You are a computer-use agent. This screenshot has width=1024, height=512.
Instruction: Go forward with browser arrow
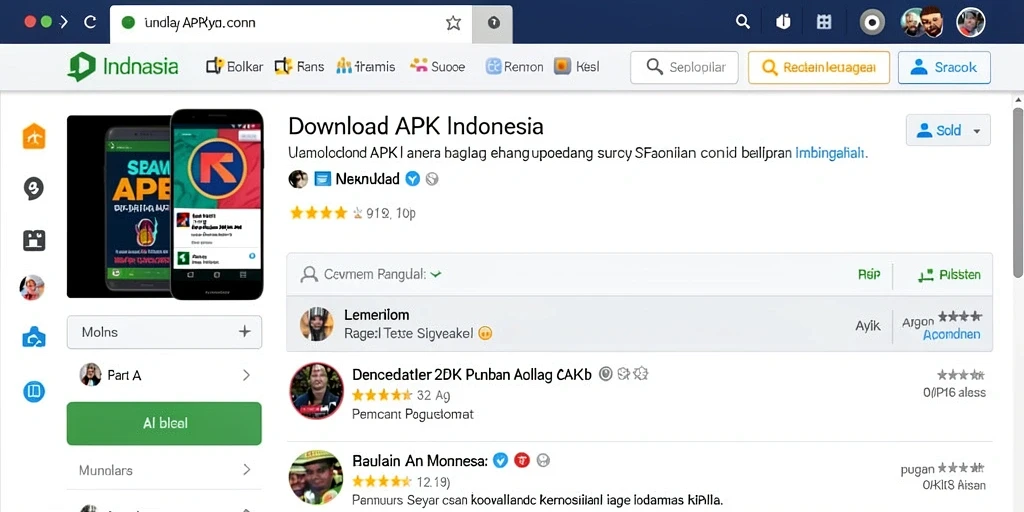tap(63, 22)
